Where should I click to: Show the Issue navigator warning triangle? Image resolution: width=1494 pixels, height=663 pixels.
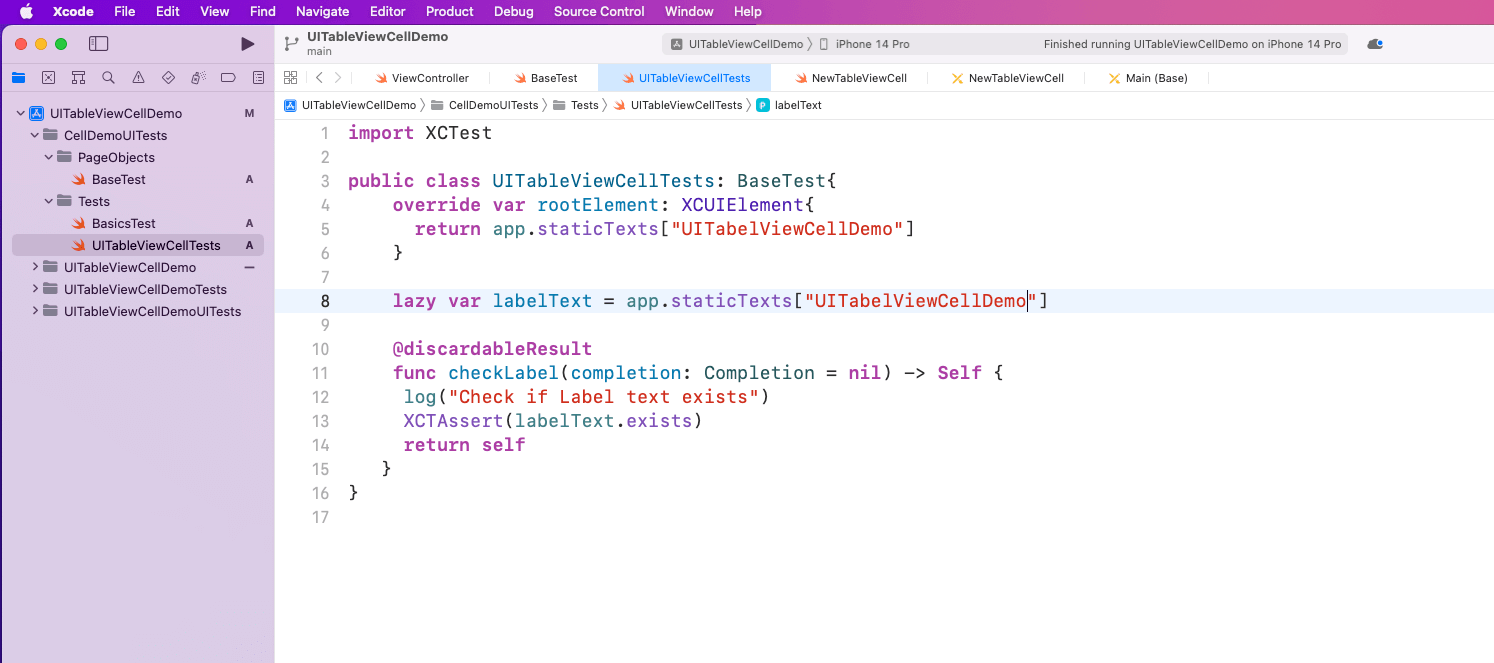[139, 77]
